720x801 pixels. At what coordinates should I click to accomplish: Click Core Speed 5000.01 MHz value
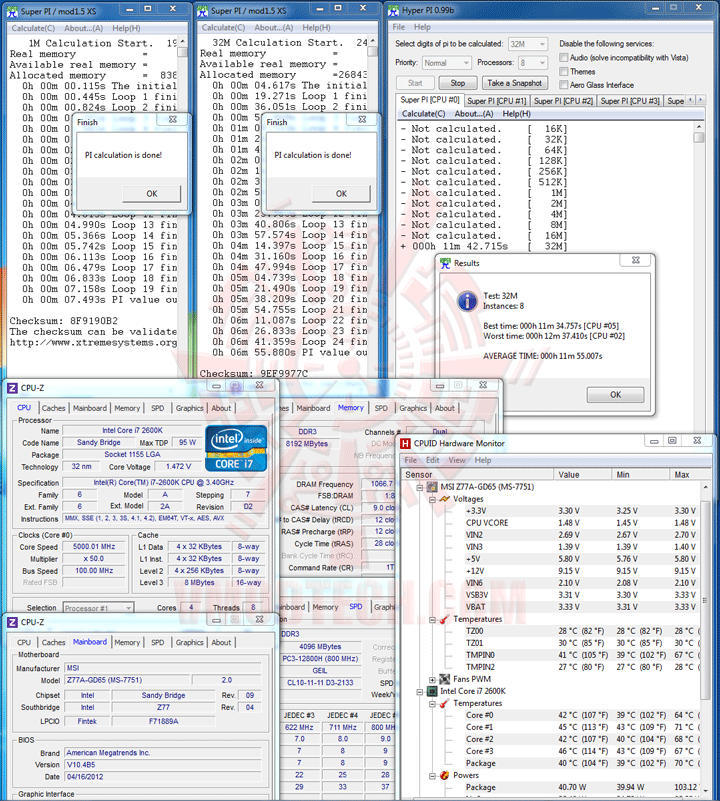click(x=94, y=547)
